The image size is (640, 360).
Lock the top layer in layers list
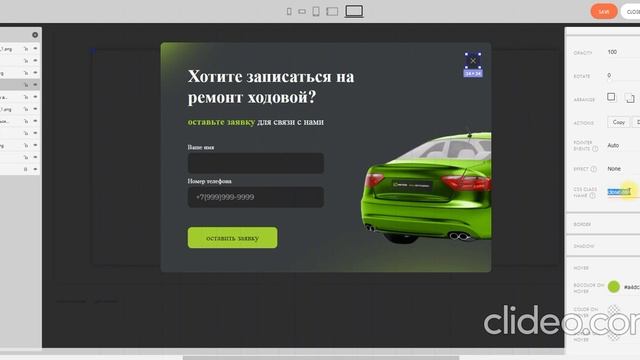pos(26,49)
